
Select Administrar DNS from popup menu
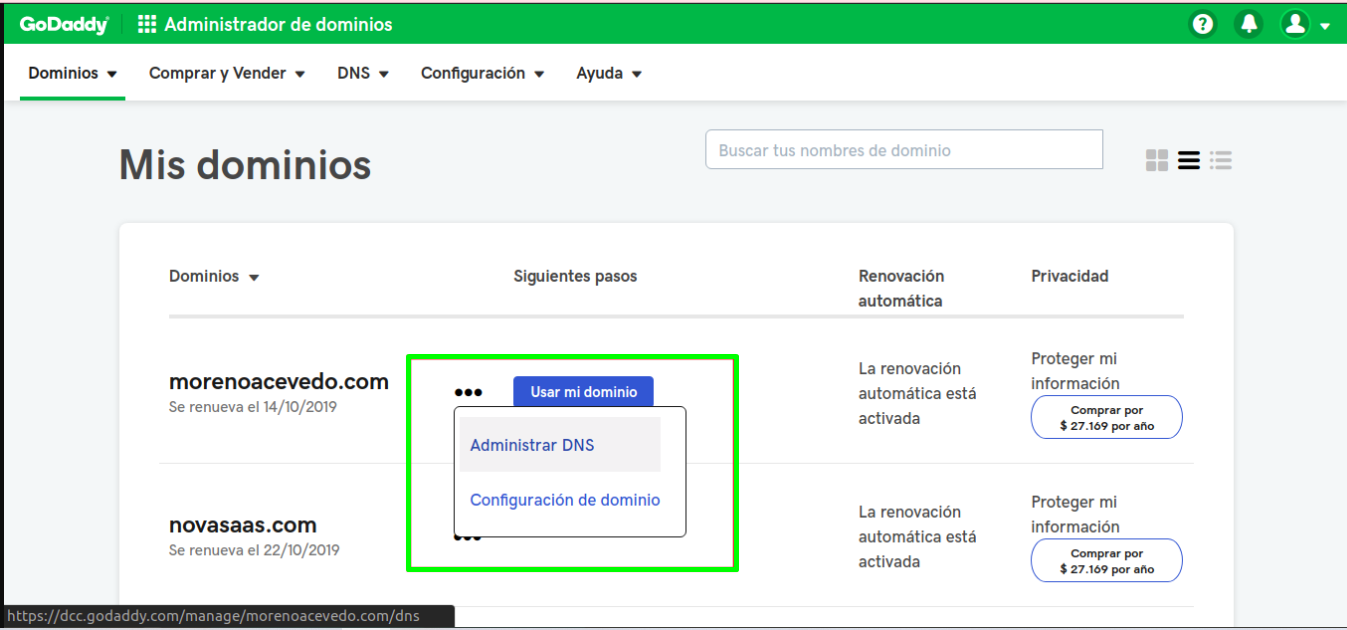[x=560, y=445]
